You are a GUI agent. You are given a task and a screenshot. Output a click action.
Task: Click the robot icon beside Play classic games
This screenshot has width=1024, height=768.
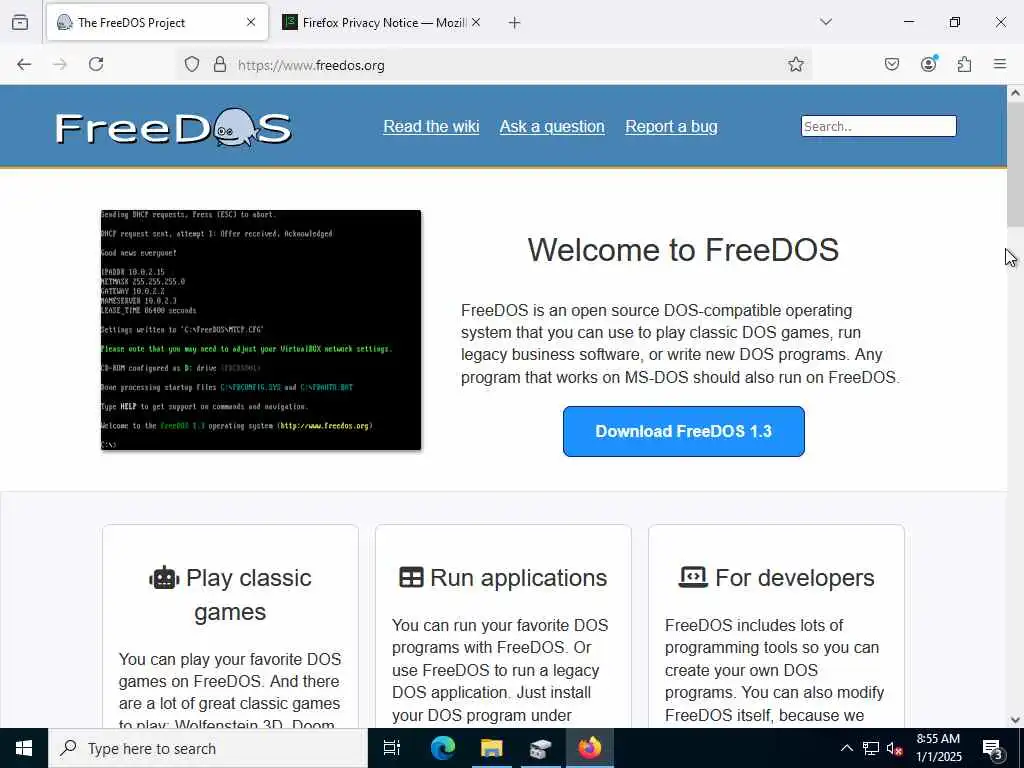pyautogui.click(x=164, y=578)
